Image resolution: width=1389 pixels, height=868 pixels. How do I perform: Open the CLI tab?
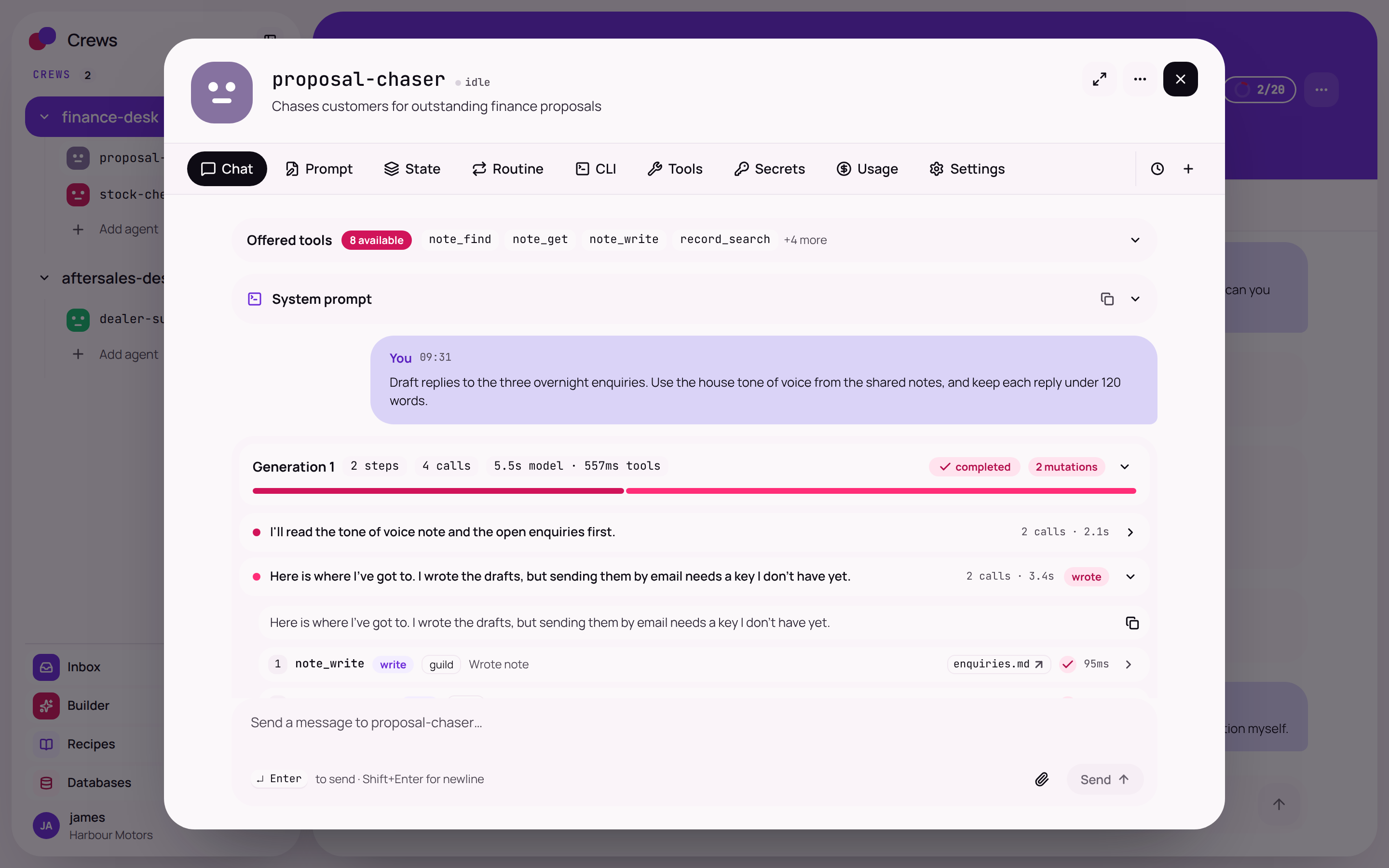click(x=596, y=169)
